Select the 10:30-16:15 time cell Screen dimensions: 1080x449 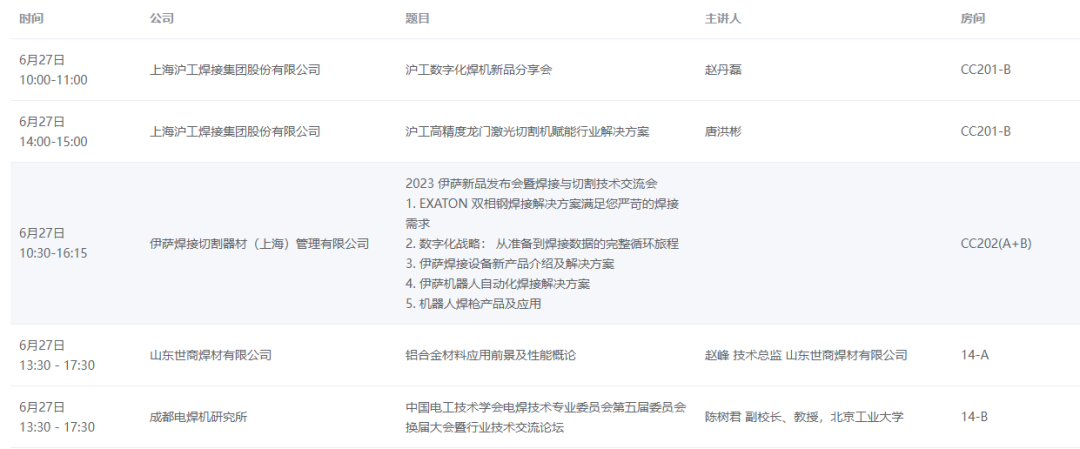click(53, 253)
